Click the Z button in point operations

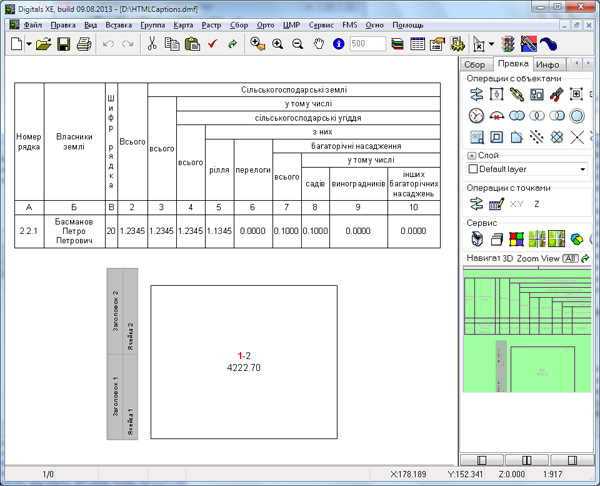click(x=537, y=204)
